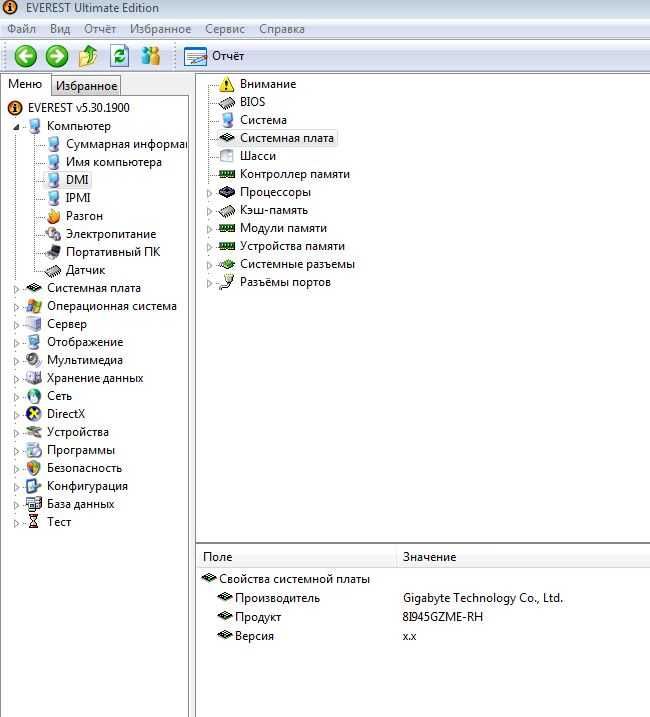This screenshot has width=650, height=717.
Task: Expand the Процессоры DMI node
Action: 209,193
